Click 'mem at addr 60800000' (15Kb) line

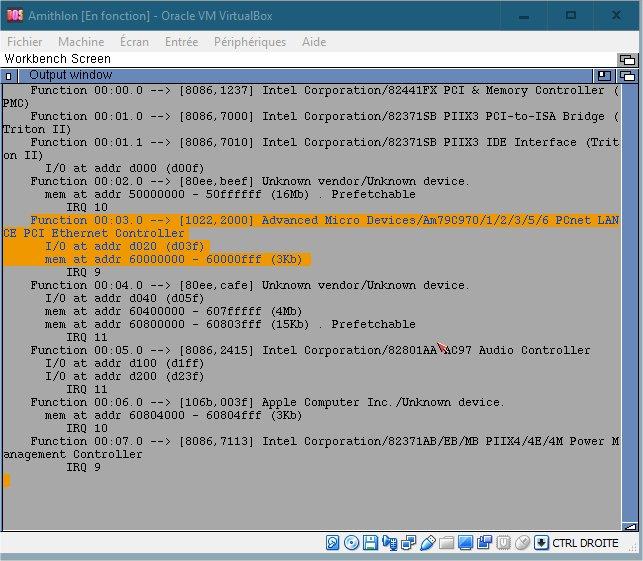[x=230, y=324]
